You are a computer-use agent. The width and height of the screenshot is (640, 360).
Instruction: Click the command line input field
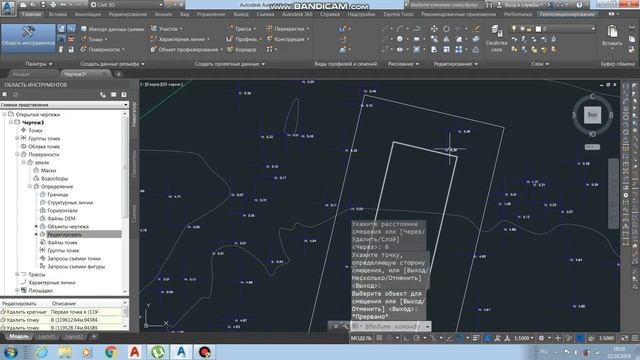tap(390, 326)
